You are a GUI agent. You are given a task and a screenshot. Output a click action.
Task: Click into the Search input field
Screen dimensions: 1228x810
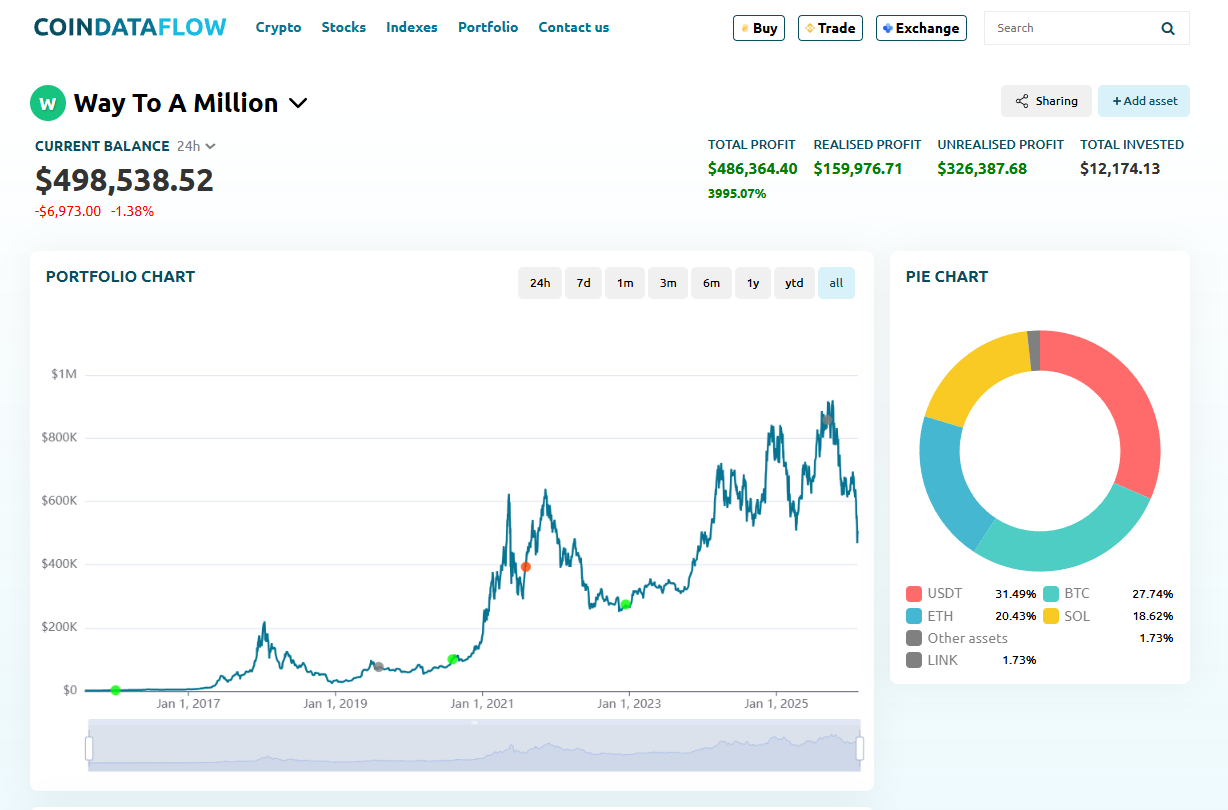click(1070, 28)
